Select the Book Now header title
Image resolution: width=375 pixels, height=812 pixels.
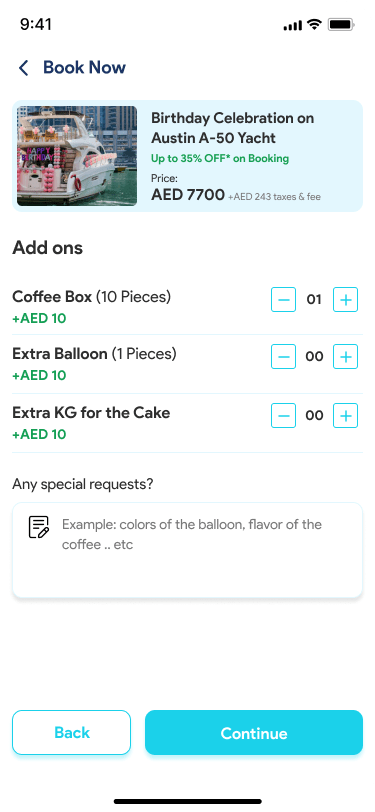coord(84,67)
